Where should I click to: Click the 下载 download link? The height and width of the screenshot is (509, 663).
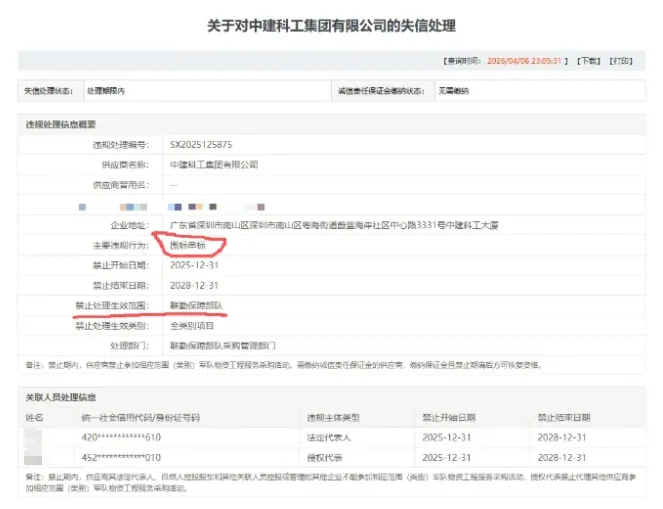coord(589,61)
